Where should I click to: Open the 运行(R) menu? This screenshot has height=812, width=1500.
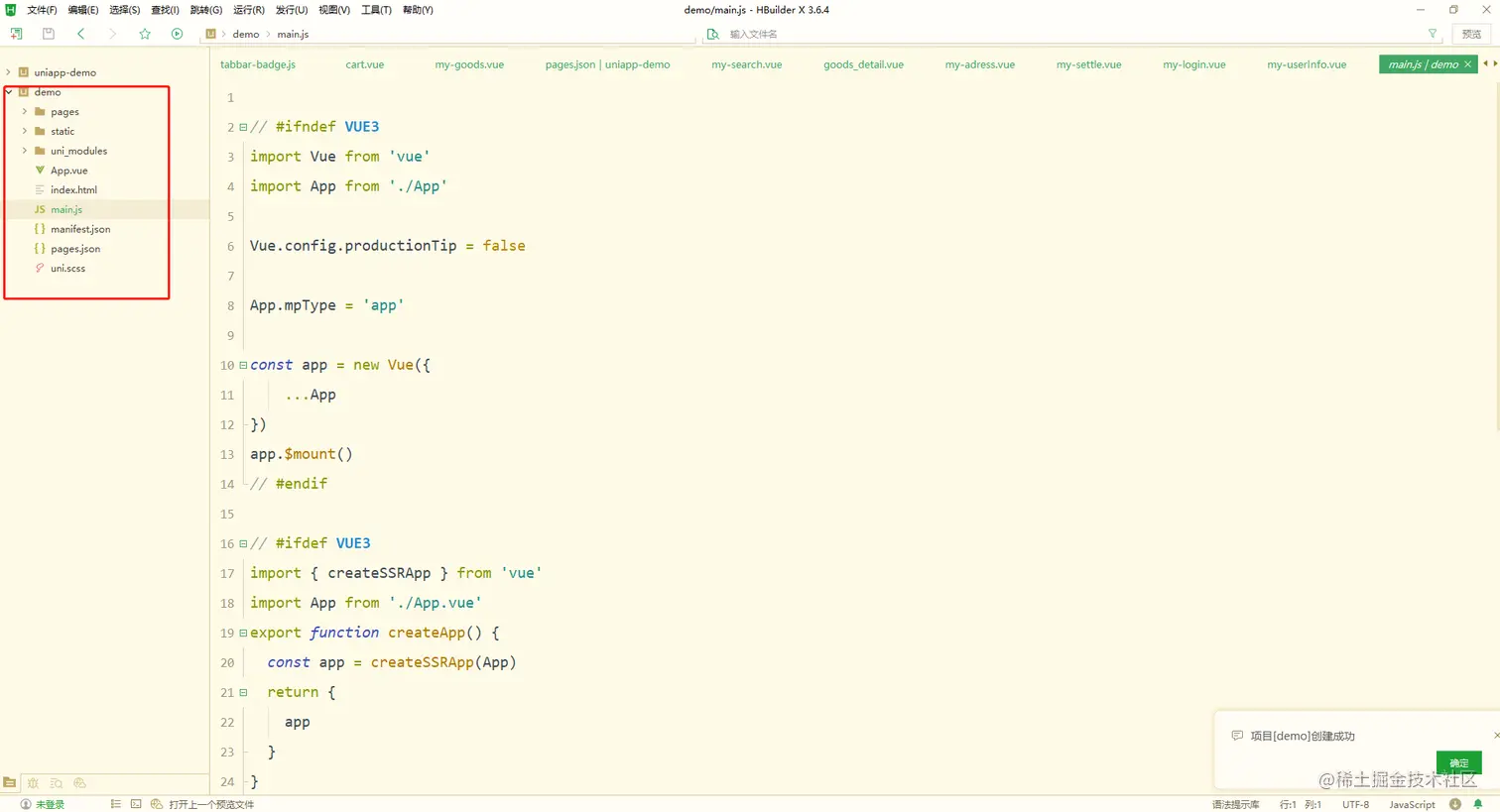pos(249,10)
